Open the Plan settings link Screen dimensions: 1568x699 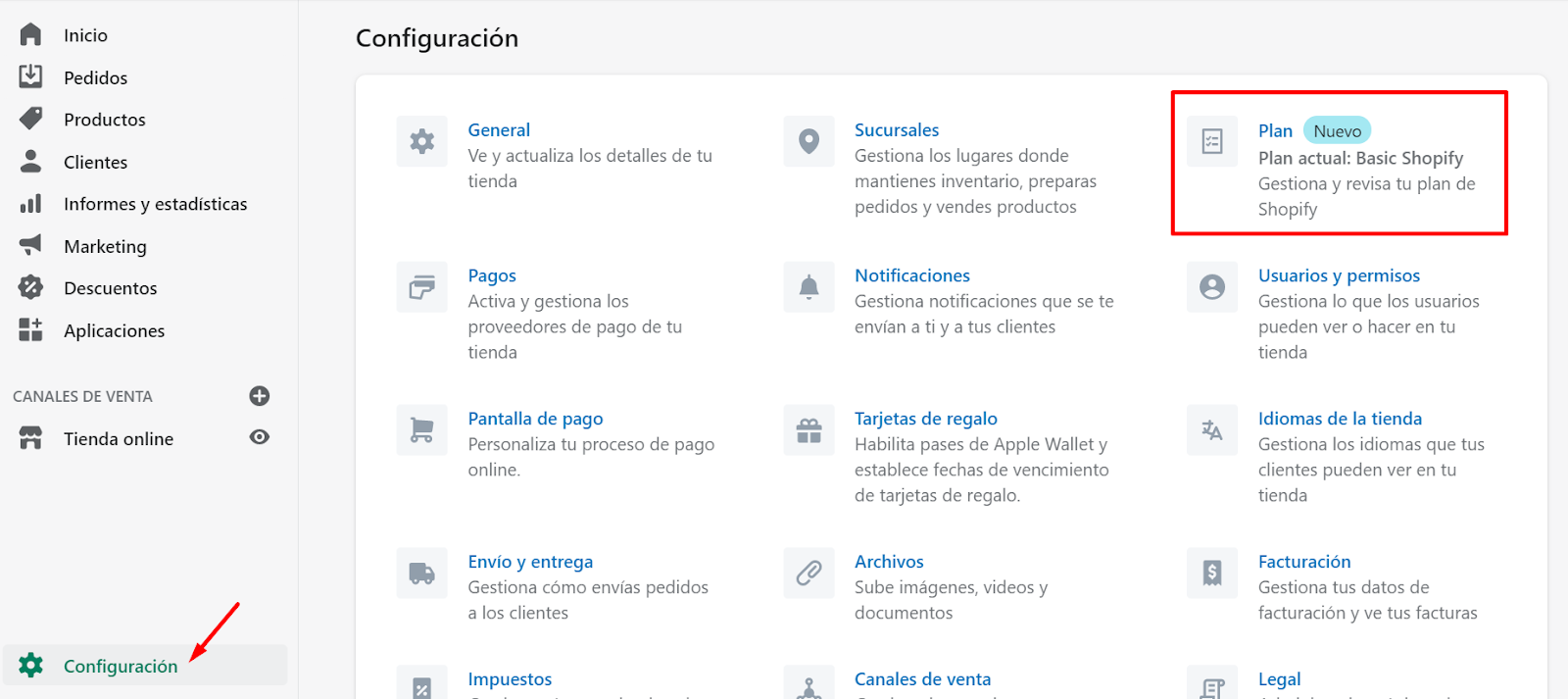(1275, 130)
